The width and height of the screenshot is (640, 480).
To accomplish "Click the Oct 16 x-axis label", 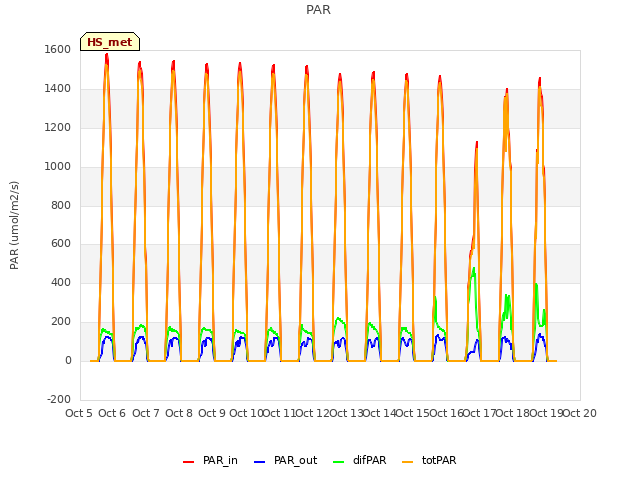I will [446, 413].
